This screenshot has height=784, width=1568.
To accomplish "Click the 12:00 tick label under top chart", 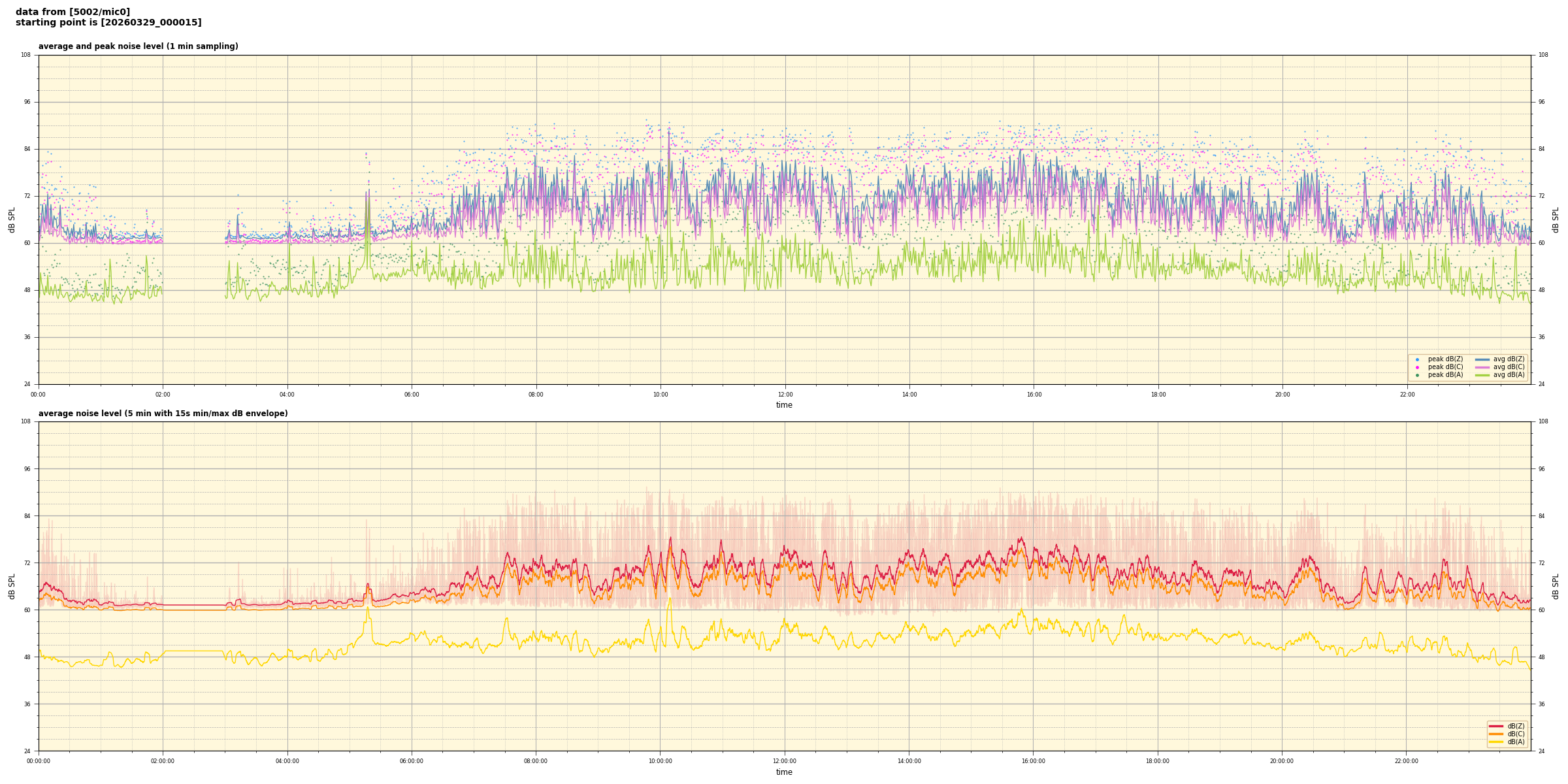I will coord(785,395).
